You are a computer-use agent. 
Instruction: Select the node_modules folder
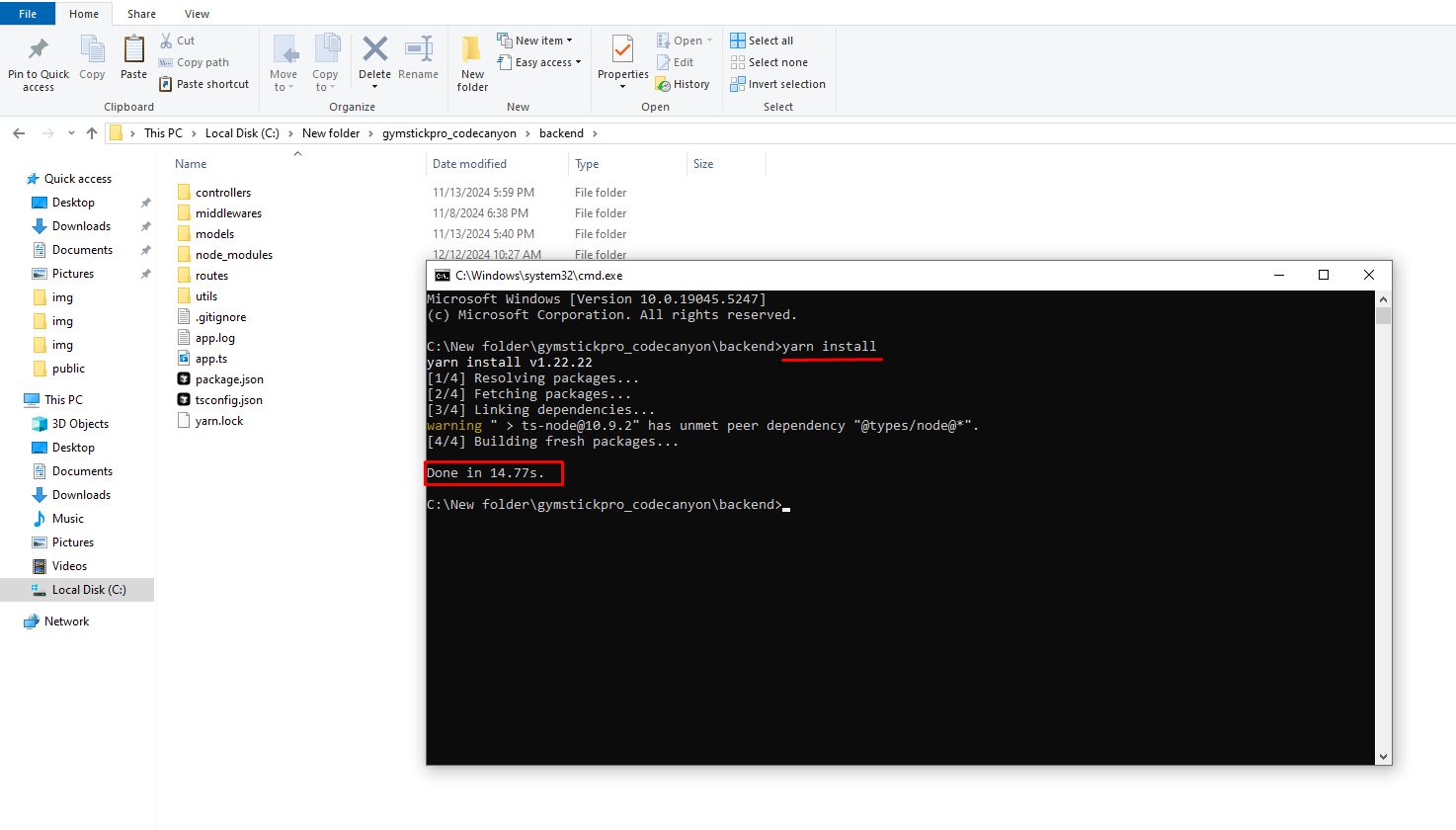tap(233, 255)
